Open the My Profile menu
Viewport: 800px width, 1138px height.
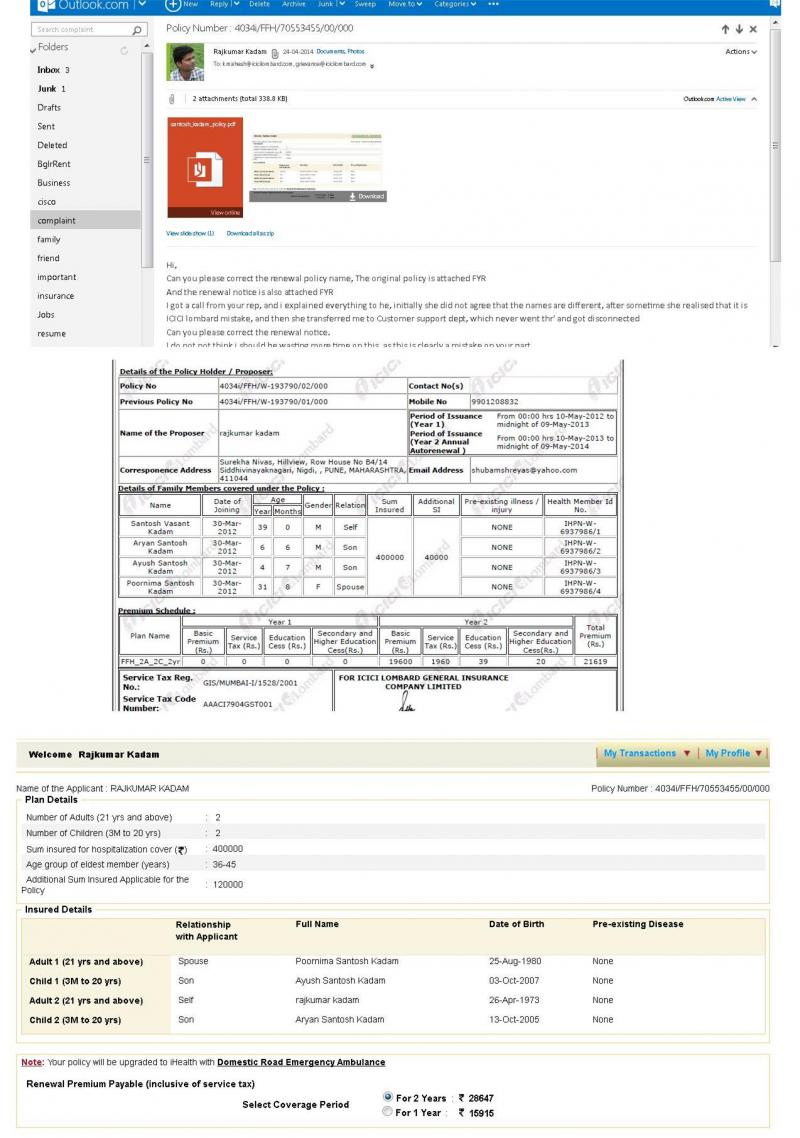tap(733, 753)
